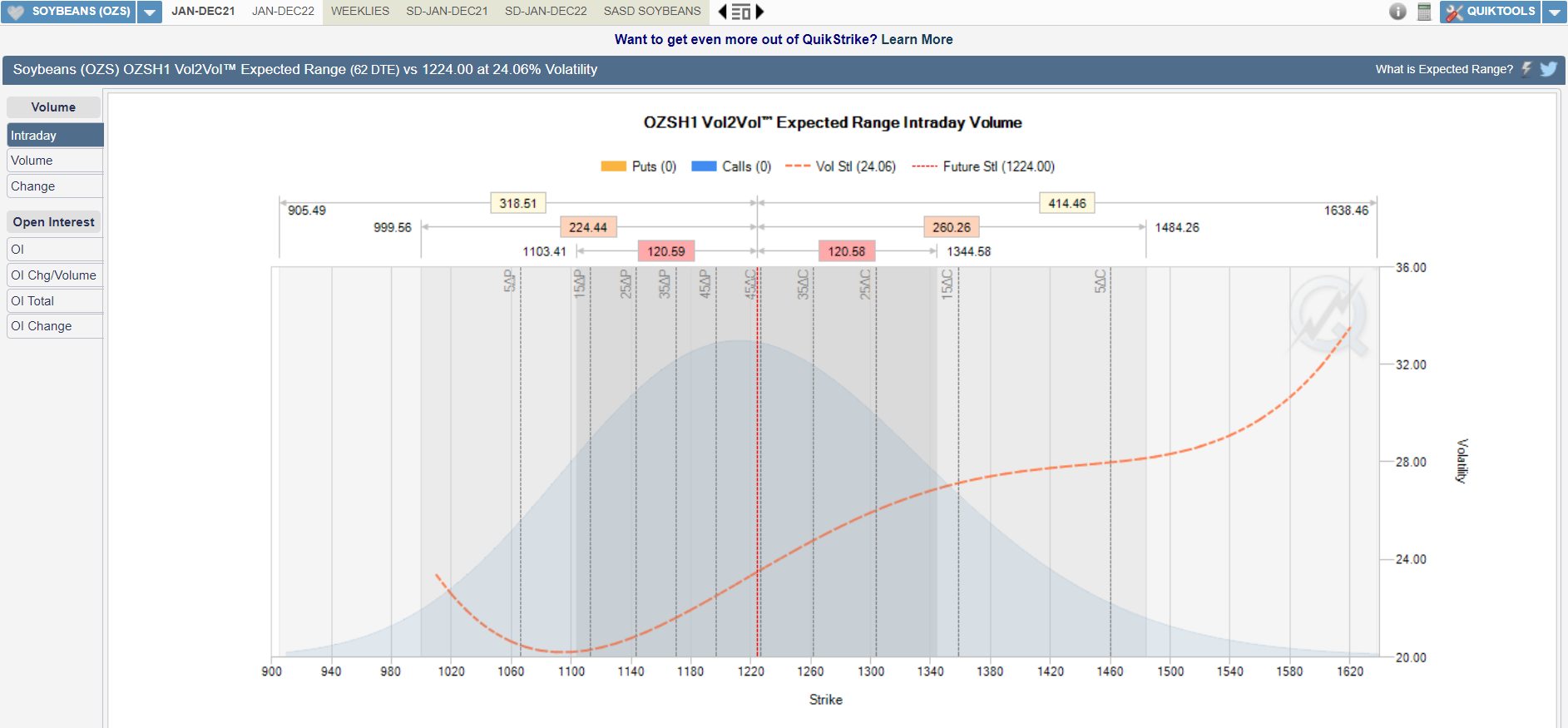The height and width of the screenshot is (728, 1568).
Task: Click the lightning bolt icon in header
Action: click(x=1527, y=69)
